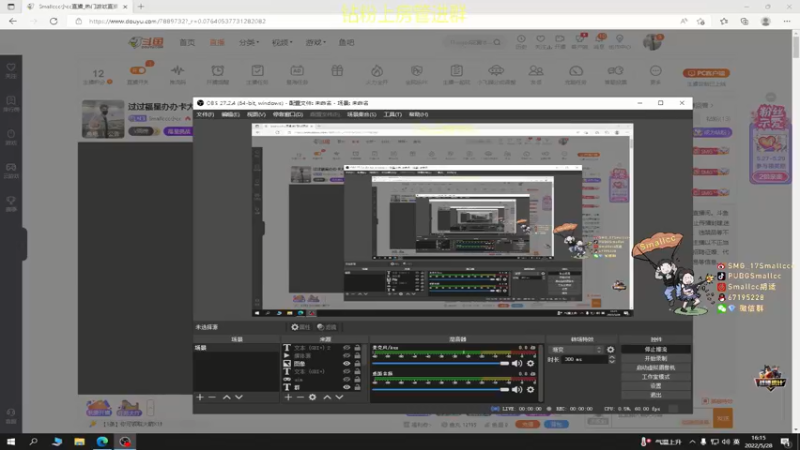Image resolution: width=800 pixels, height=450 pixels.
Task: Click the 启动虚拟摄像机 button
Action: click(656, 367)
